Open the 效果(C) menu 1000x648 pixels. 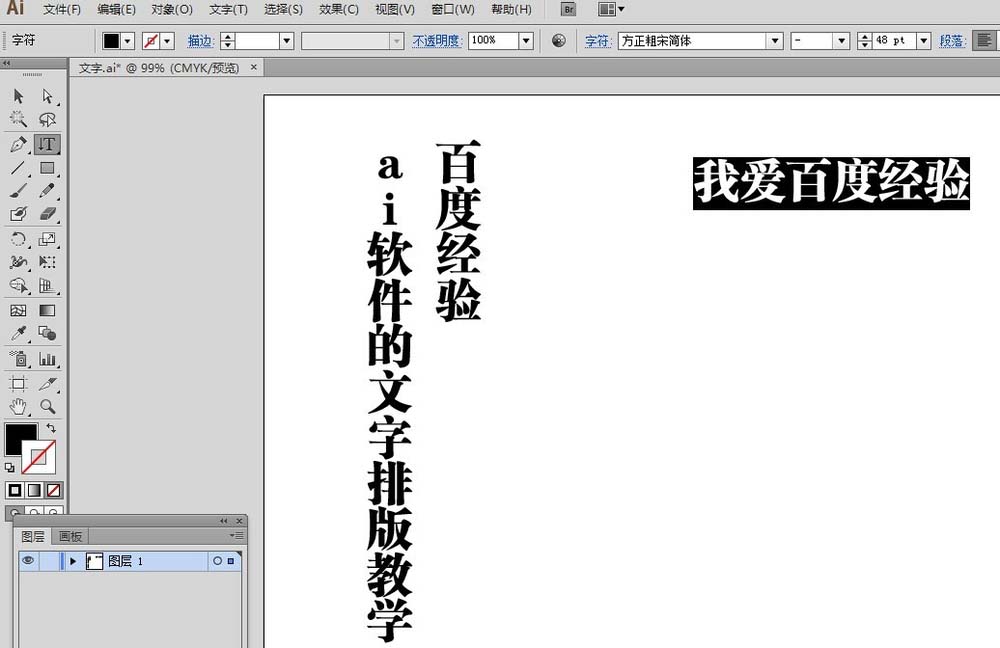339,10
